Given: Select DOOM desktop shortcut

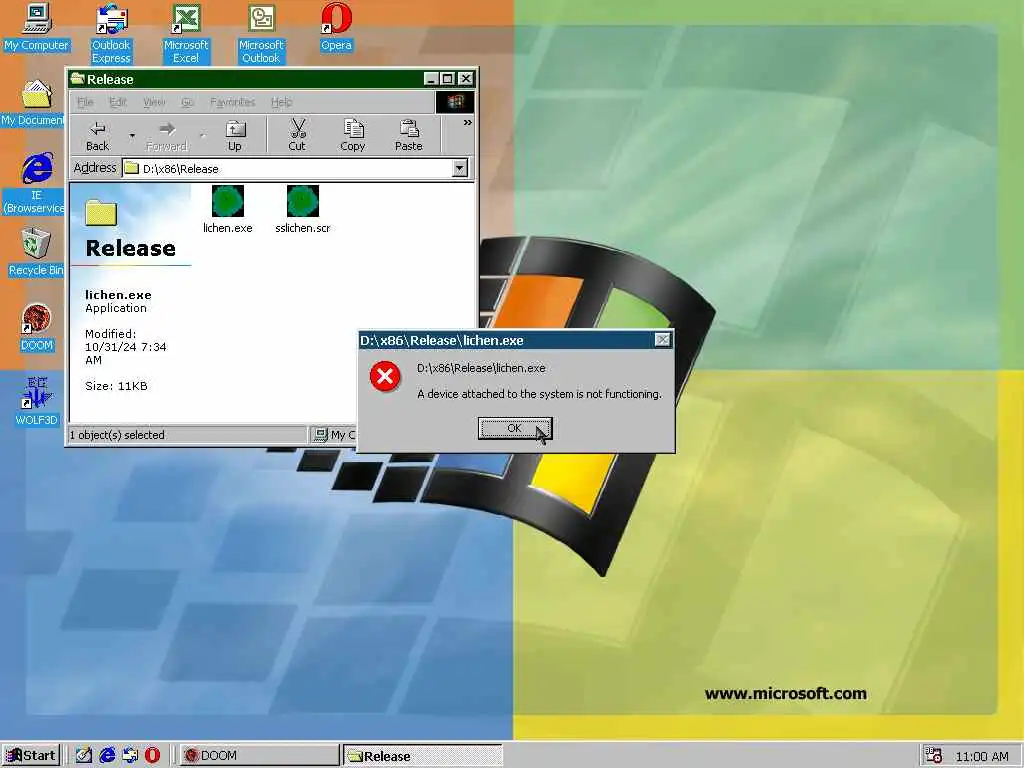Looking at the screenshot, I should 37,328.
